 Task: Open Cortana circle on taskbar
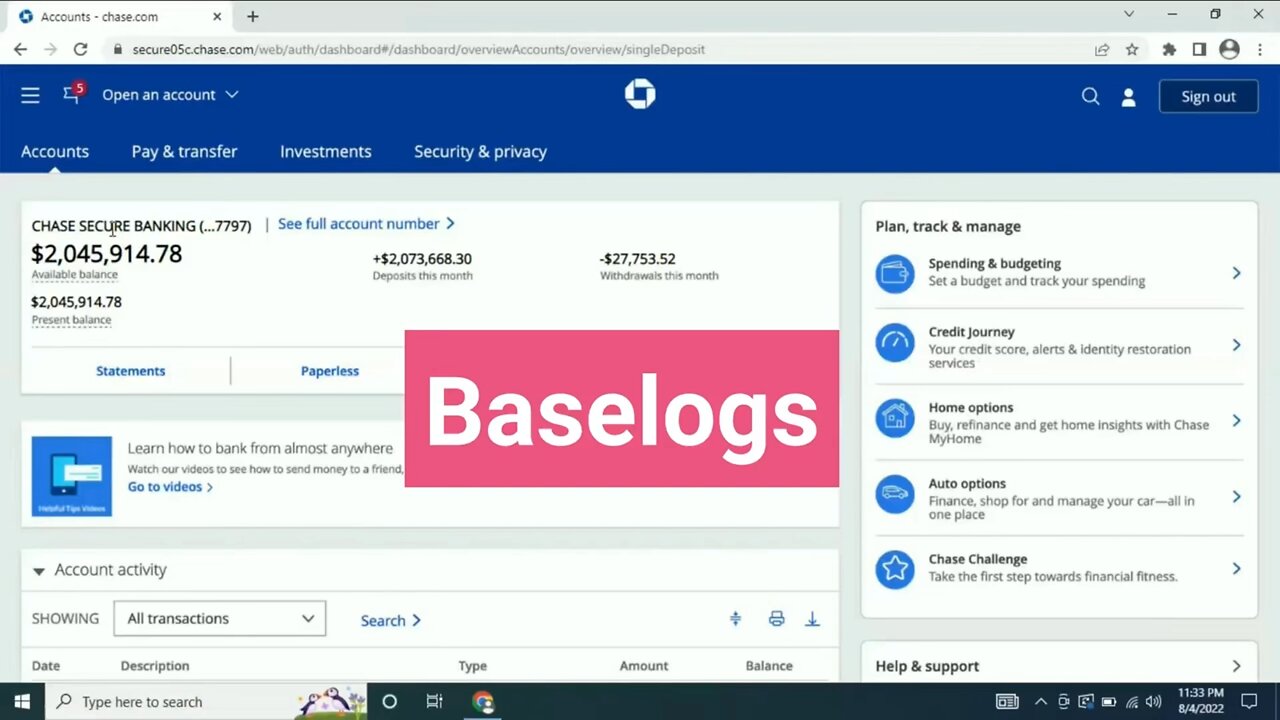pos(389,702)
